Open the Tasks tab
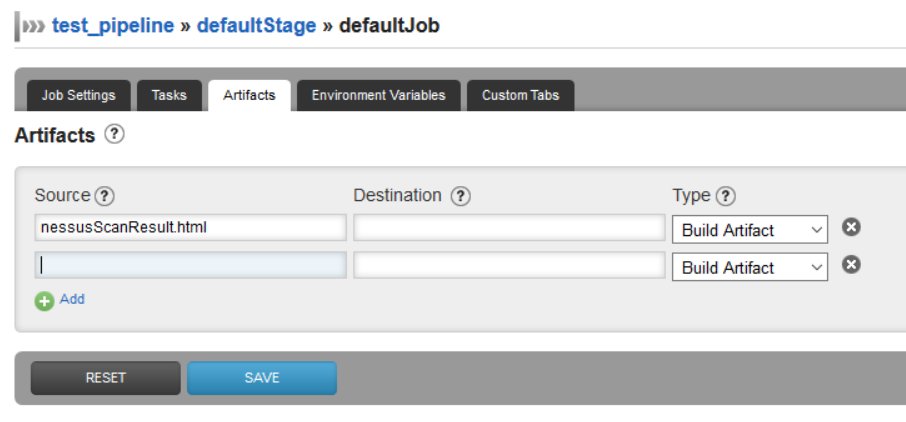Screen dimensions: 906x422 click(x=169, y=96)
